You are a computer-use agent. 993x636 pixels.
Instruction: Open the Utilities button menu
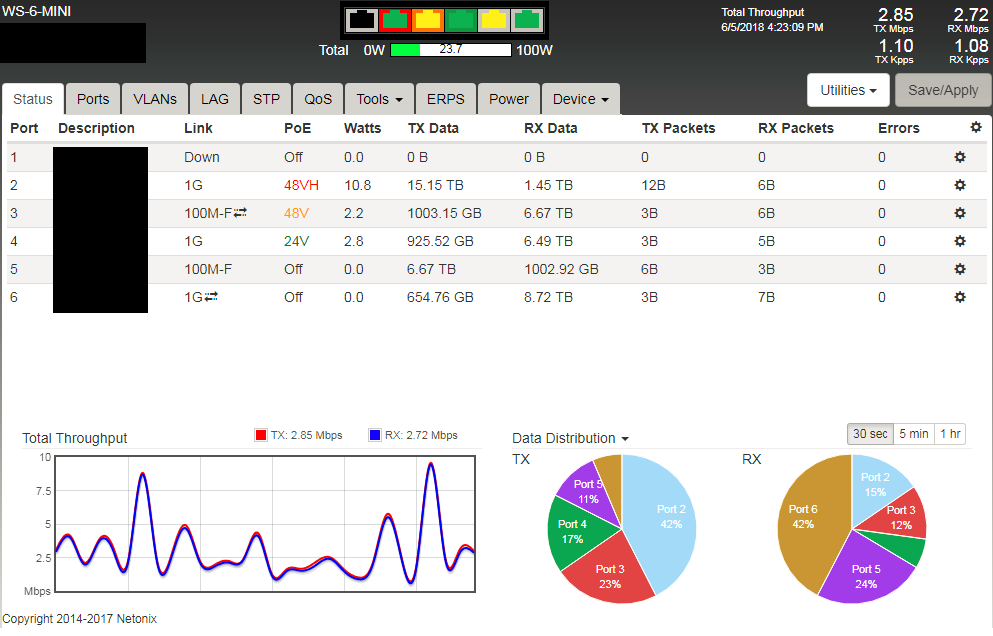848,90
